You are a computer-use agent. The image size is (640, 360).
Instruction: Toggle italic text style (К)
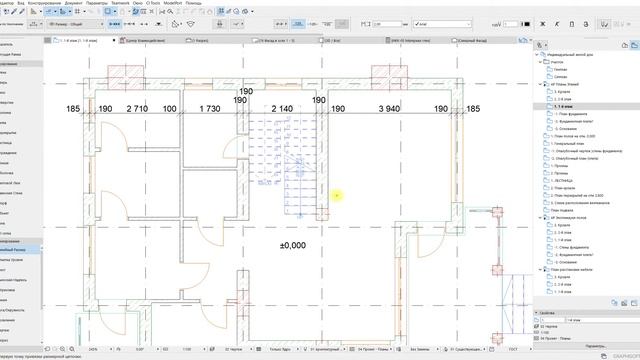(557, 24)
